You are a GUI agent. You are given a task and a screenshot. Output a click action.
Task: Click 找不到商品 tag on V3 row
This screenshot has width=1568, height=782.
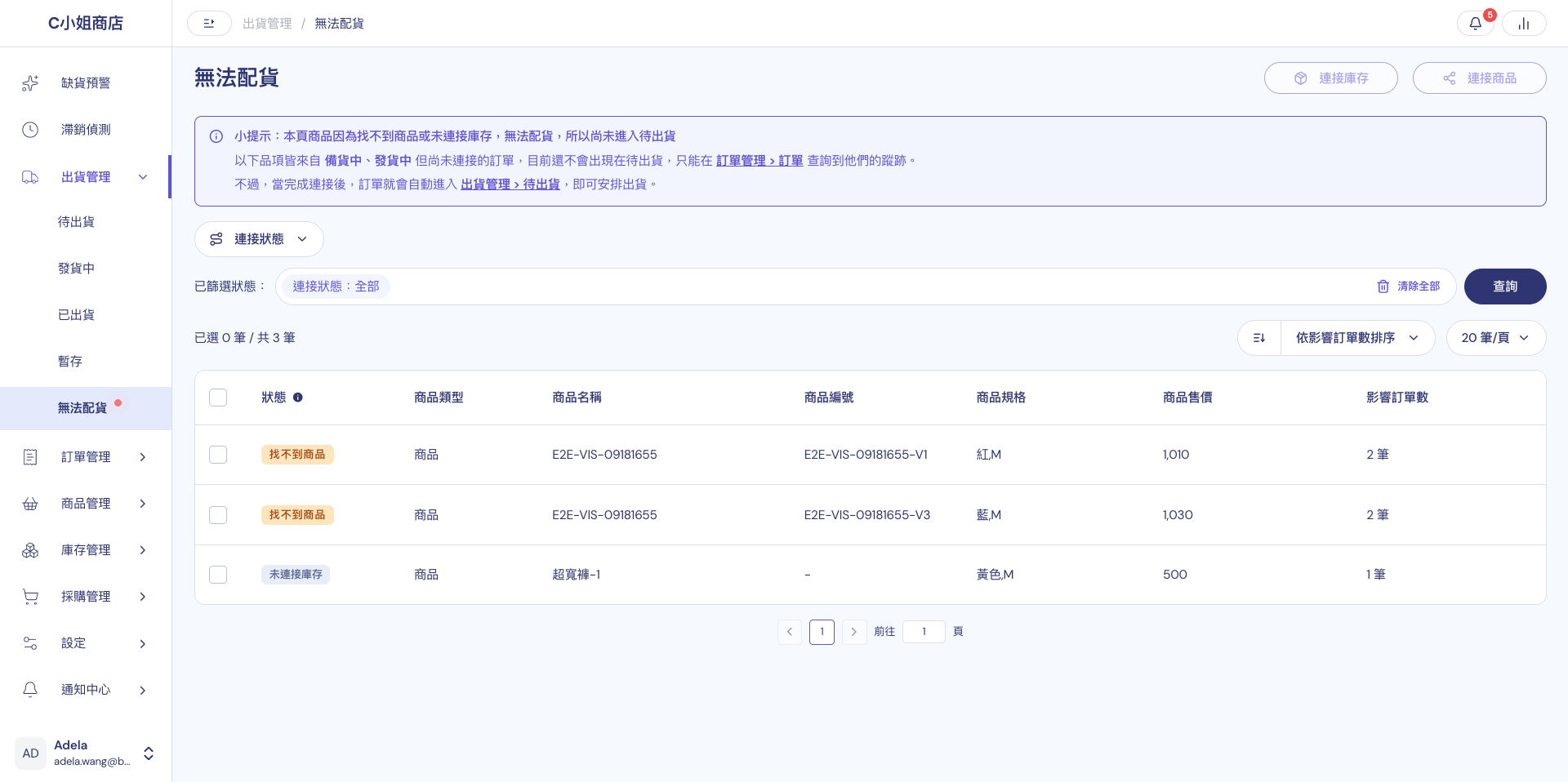(297, 515)
